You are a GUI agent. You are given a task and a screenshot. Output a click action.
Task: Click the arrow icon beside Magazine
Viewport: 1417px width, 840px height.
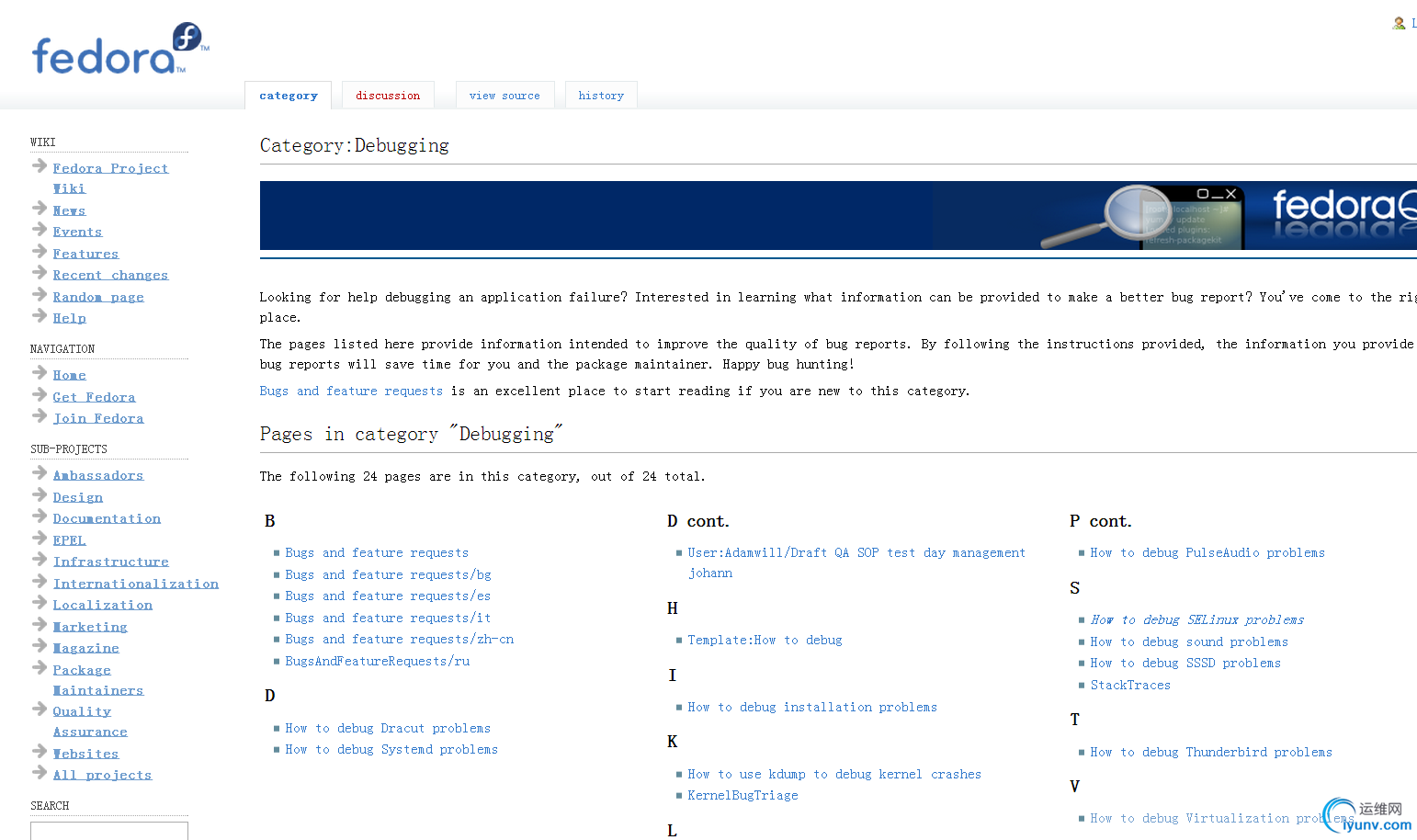40,645
